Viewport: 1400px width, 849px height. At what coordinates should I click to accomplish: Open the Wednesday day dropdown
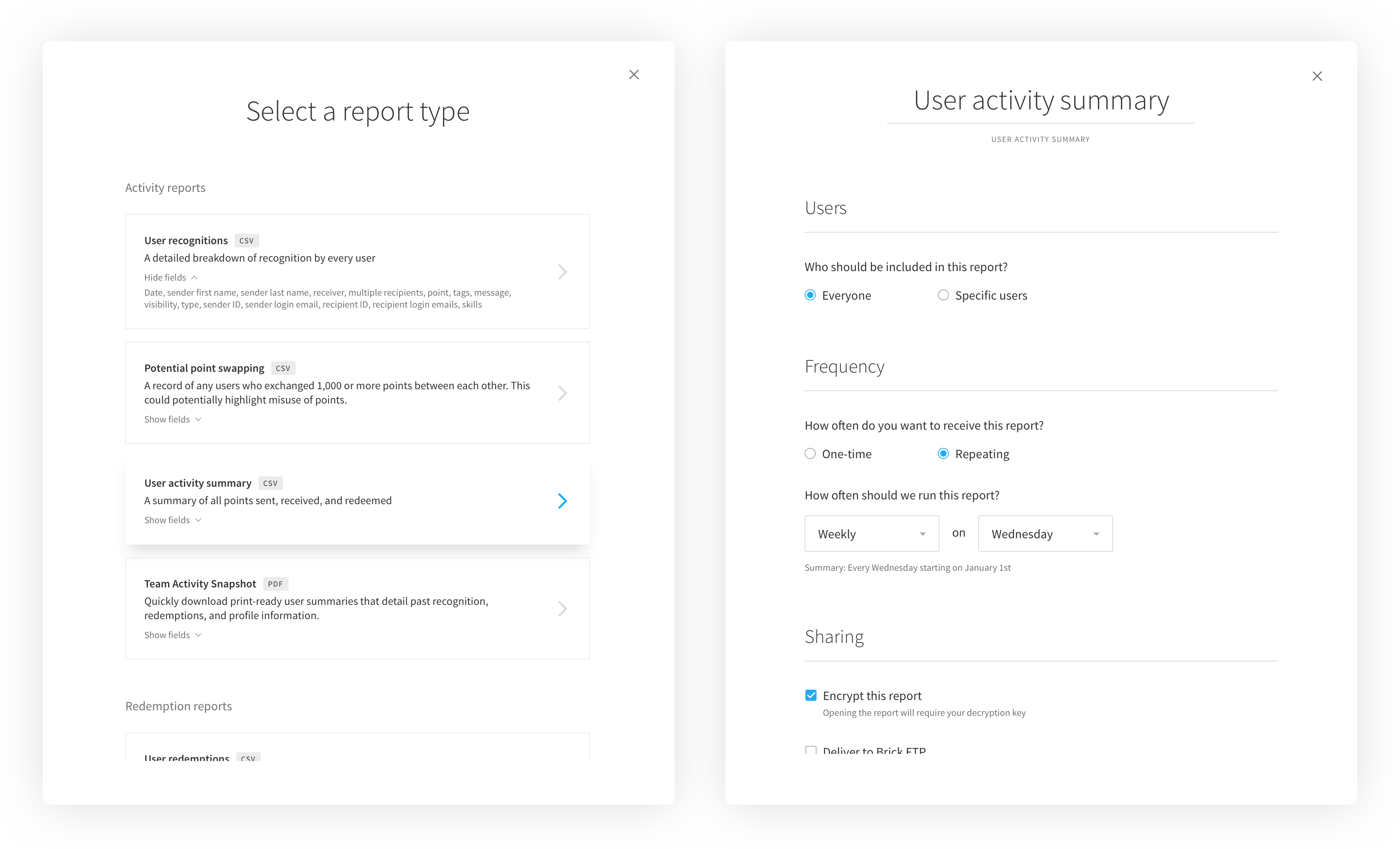(x=1045, y=533)
